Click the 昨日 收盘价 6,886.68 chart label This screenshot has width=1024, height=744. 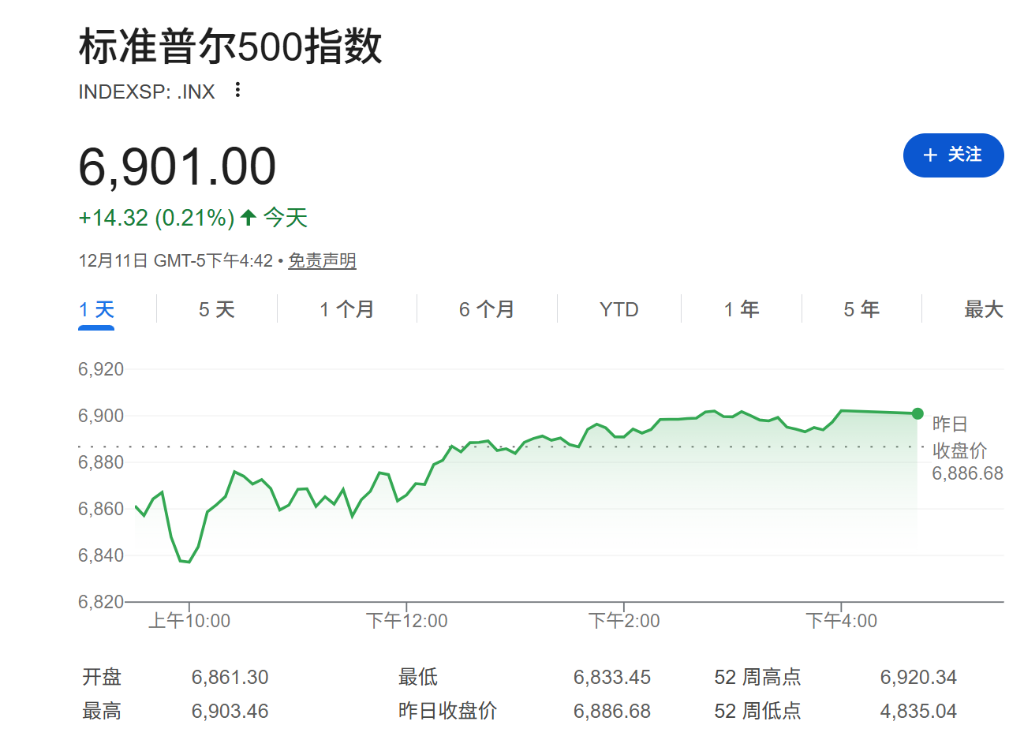pos(966,449)
